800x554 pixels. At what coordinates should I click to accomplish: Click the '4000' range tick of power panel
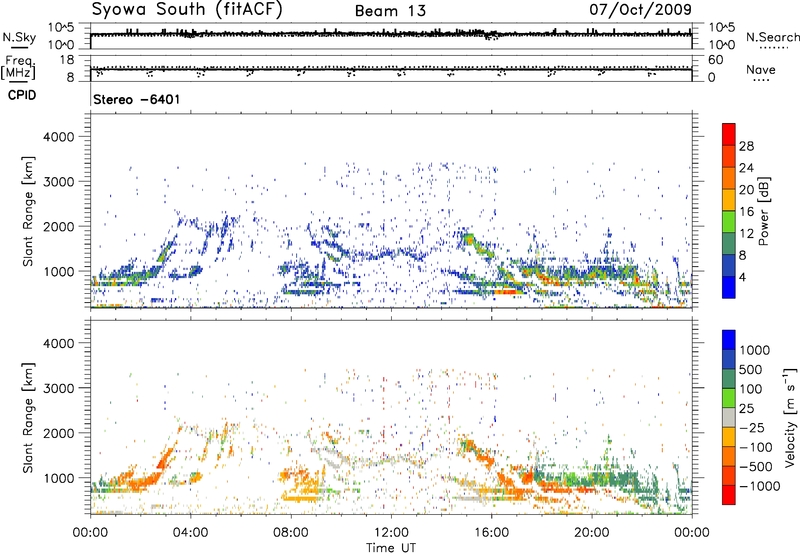59,137
